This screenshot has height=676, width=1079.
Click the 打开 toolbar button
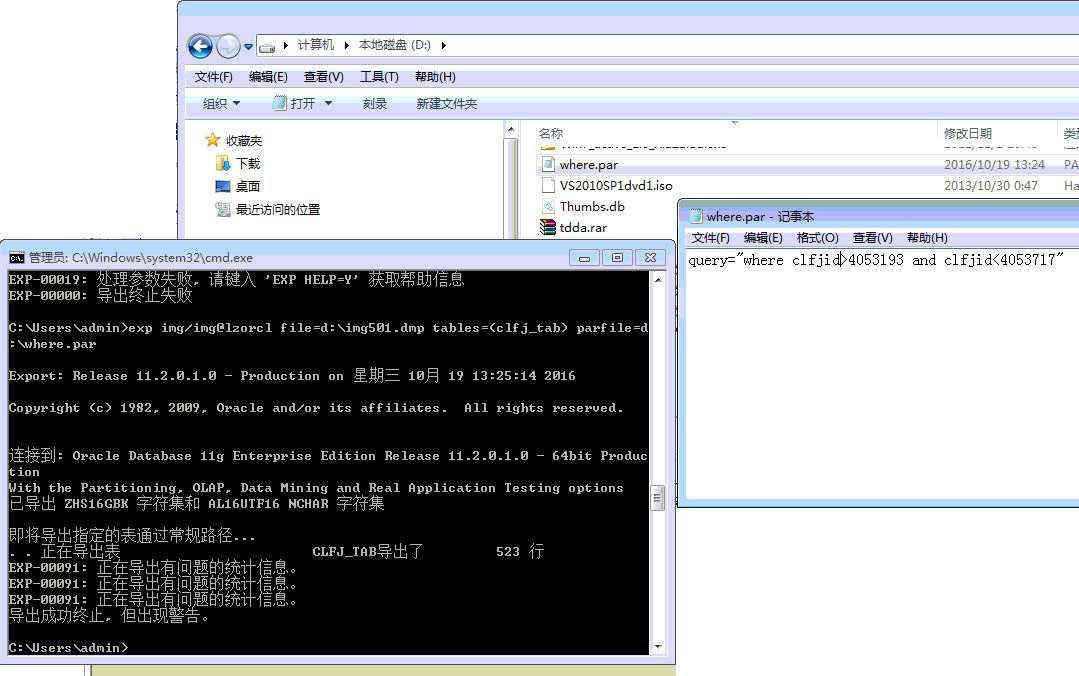click(x=294, y=103)
